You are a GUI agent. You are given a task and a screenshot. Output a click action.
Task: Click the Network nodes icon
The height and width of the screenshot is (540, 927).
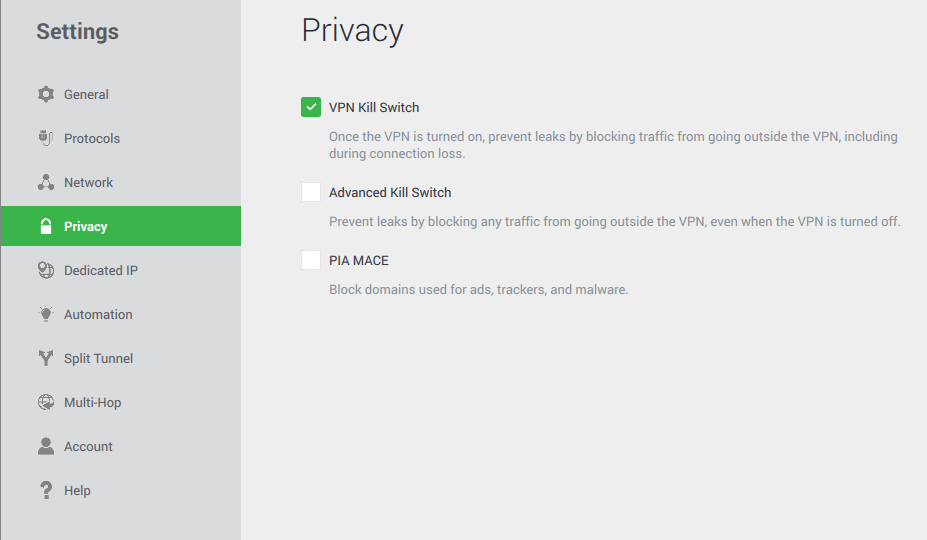46,182
